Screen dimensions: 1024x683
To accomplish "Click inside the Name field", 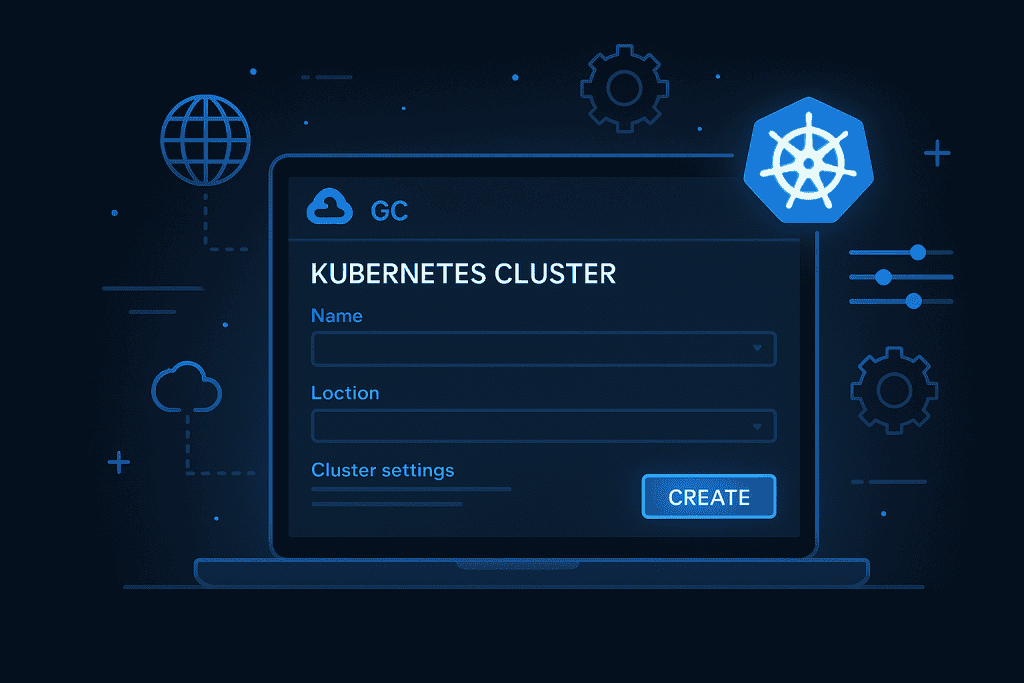I will tap(543, 349).
